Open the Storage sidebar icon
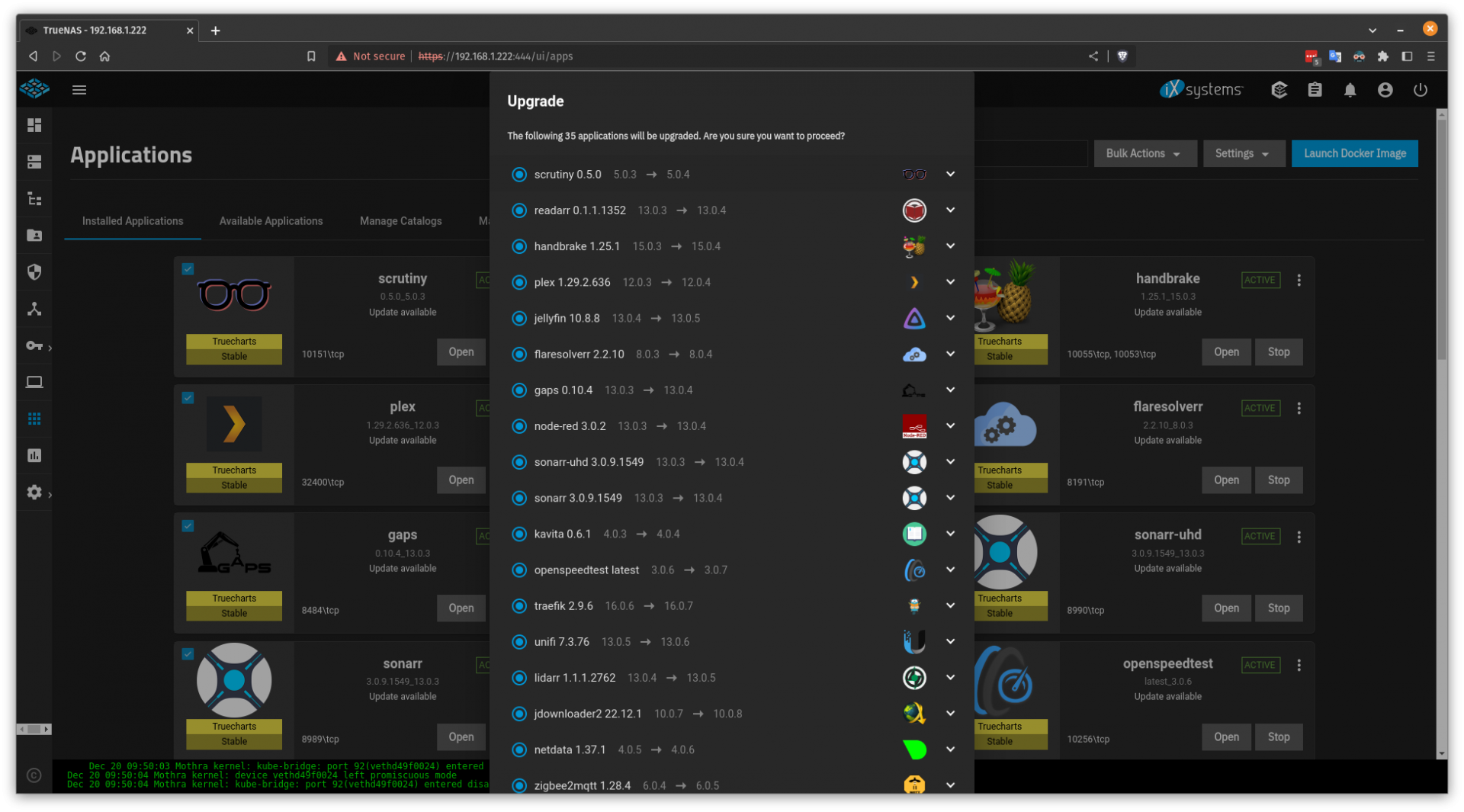The width and height of the screenshot is (1464, 812). click(x=34, y=162)
